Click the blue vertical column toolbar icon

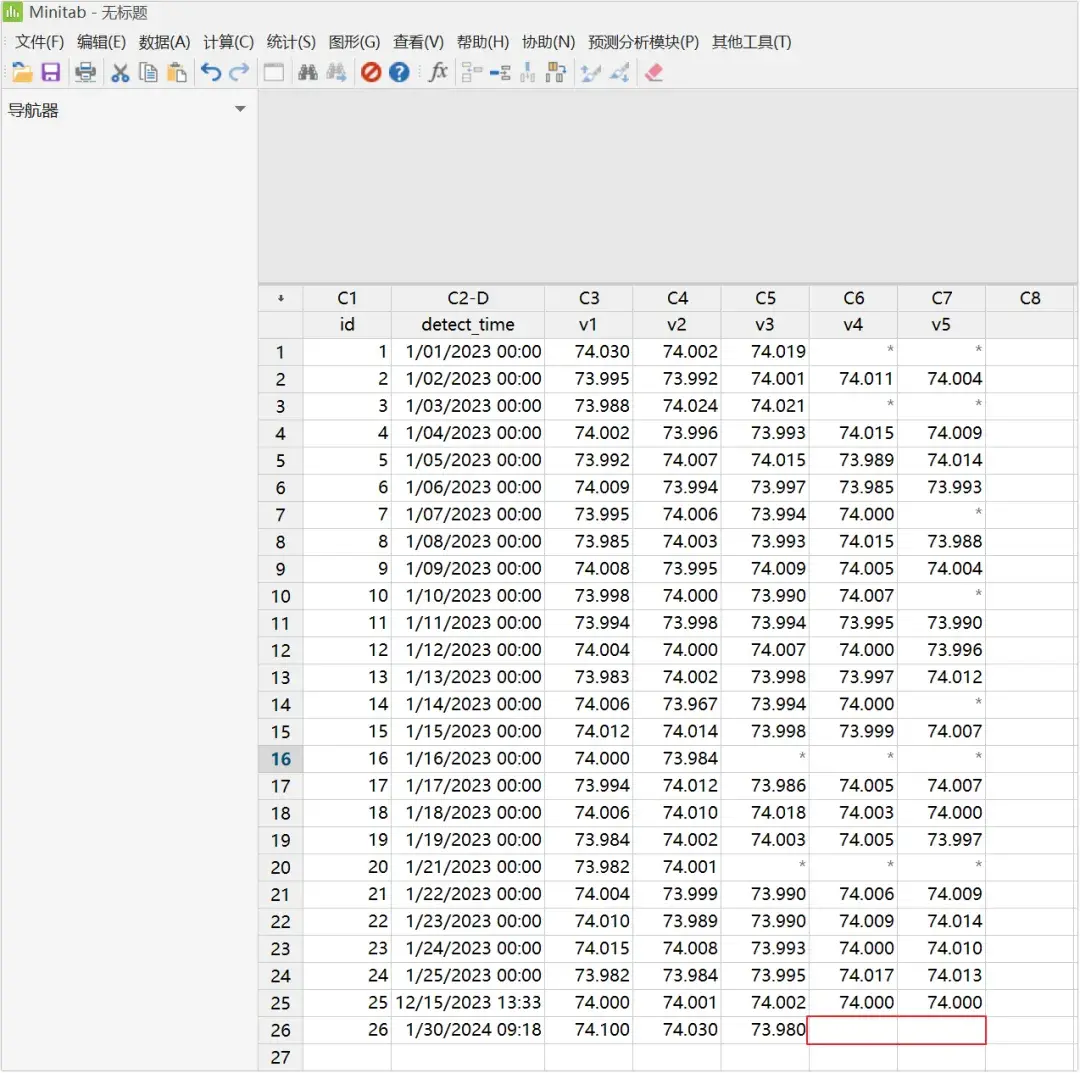click(528, 72)
